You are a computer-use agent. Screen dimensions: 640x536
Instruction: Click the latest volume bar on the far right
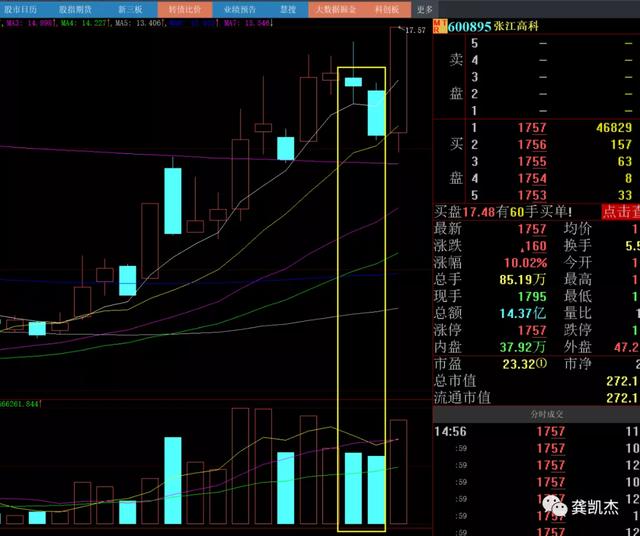[398, 472]
